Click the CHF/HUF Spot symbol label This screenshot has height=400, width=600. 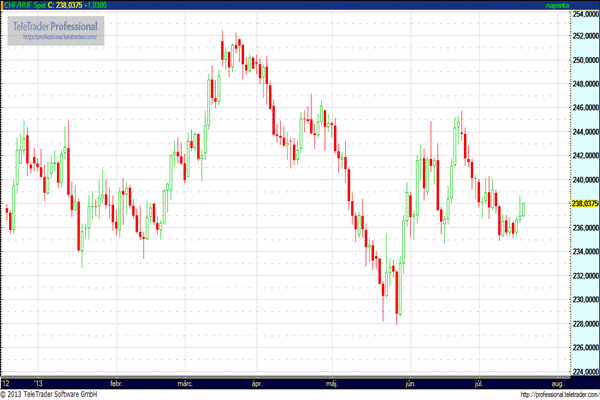point(26,6)
